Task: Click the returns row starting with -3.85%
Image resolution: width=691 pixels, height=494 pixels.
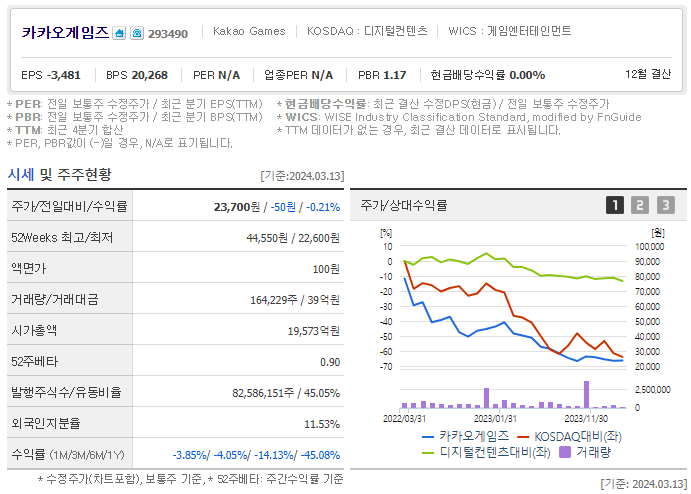Action: pyautogui.click(x=256, y=455)
